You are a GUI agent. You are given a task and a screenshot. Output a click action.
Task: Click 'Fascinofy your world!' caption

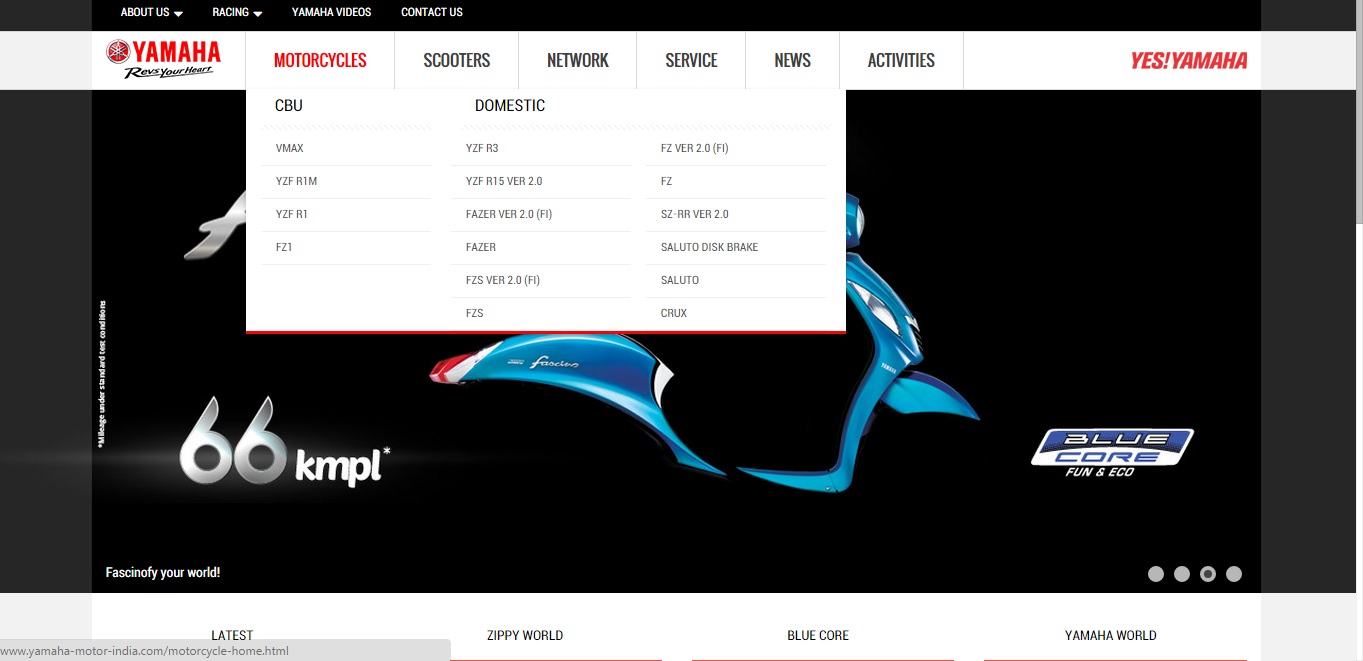coord(163,573)
